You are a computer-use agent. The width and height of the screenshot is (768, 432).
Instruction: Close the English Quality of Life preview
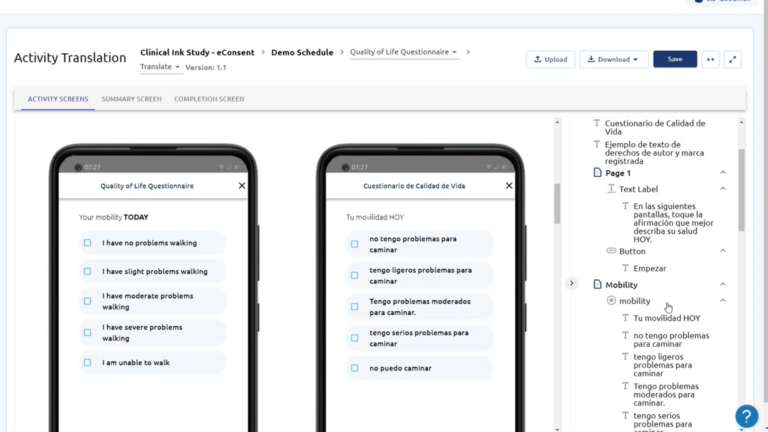[x=242, y=186]
